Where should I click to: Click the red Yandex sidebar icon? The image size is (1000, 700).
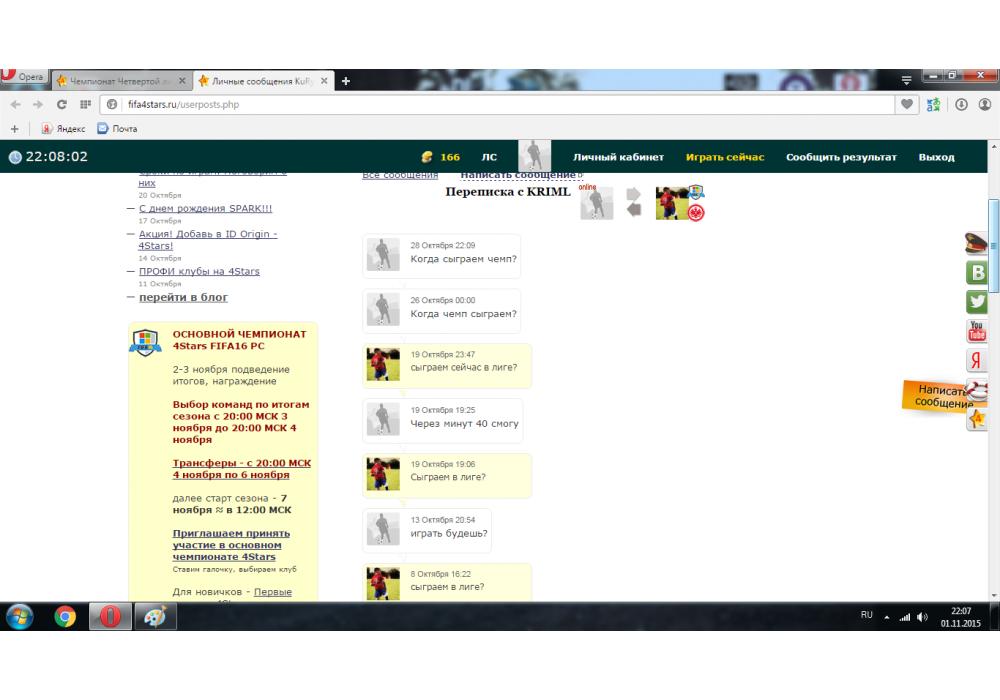(977, 361)
